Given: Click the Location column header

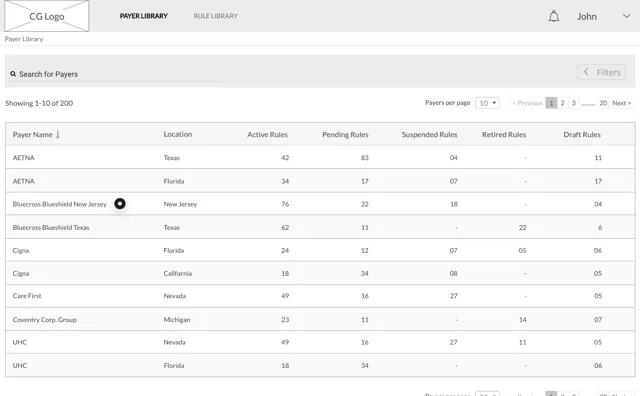Looking at the screenshot, I should pos(178,134).
